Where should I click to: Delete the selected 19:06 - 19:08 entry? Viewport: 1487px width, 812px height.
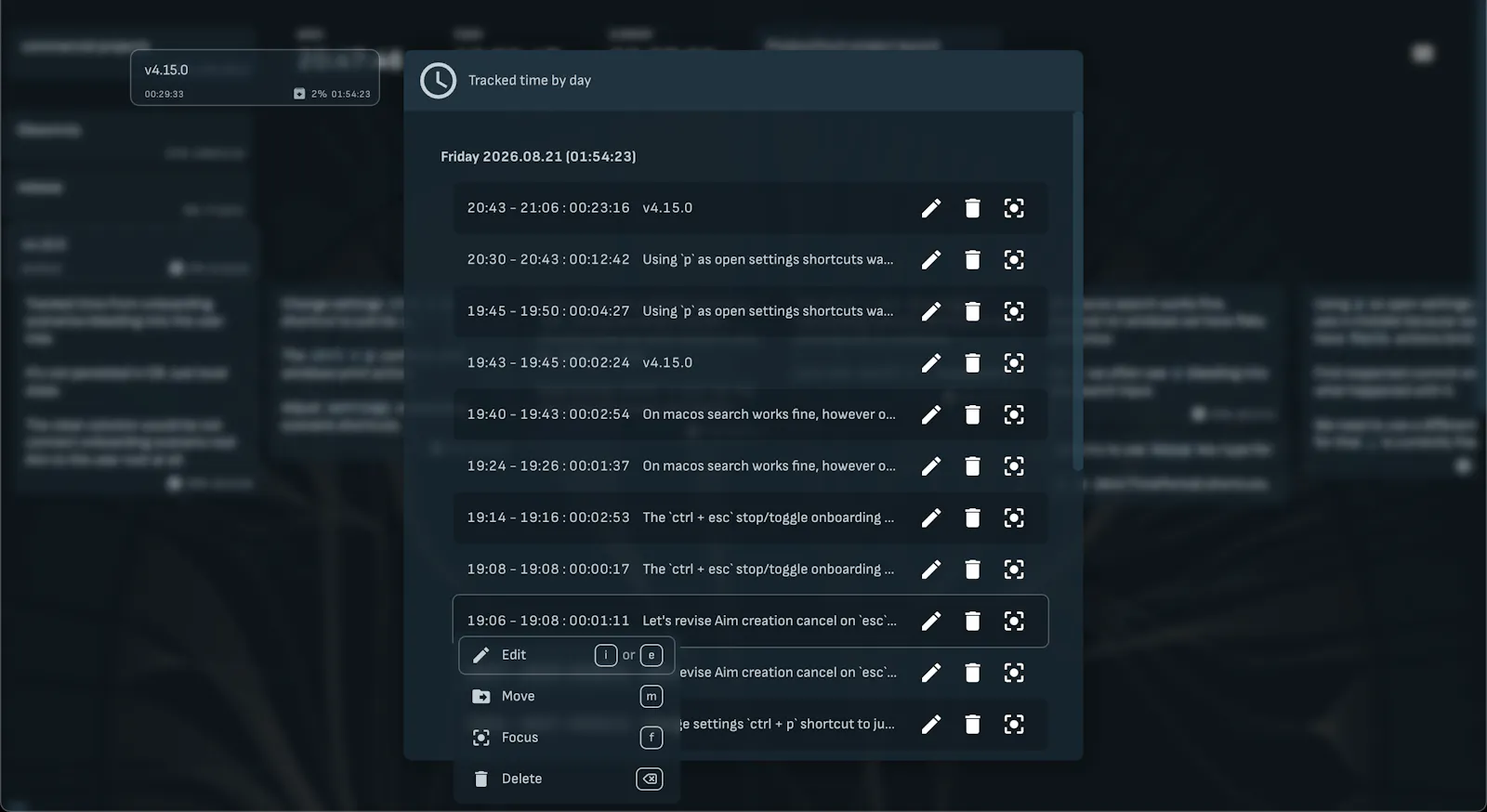point(972,621)
